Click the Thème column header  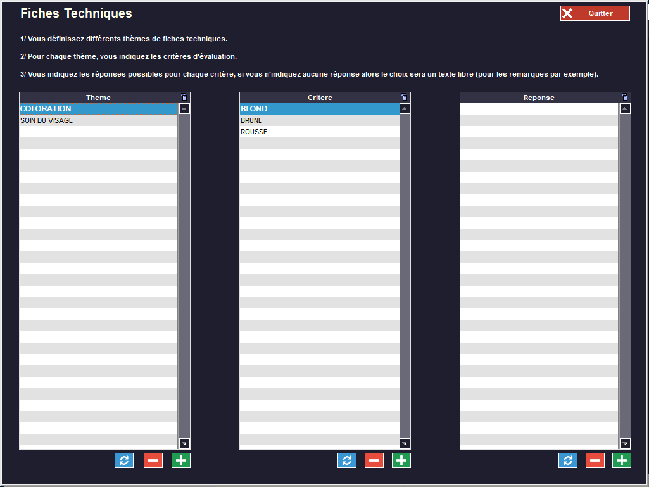pyautogui.click(x=98, y=97)
